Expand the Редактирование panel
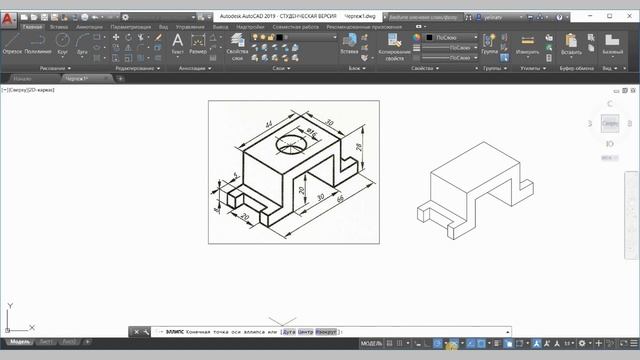Viewport: 640px width, 360px height. click(138, 68)
